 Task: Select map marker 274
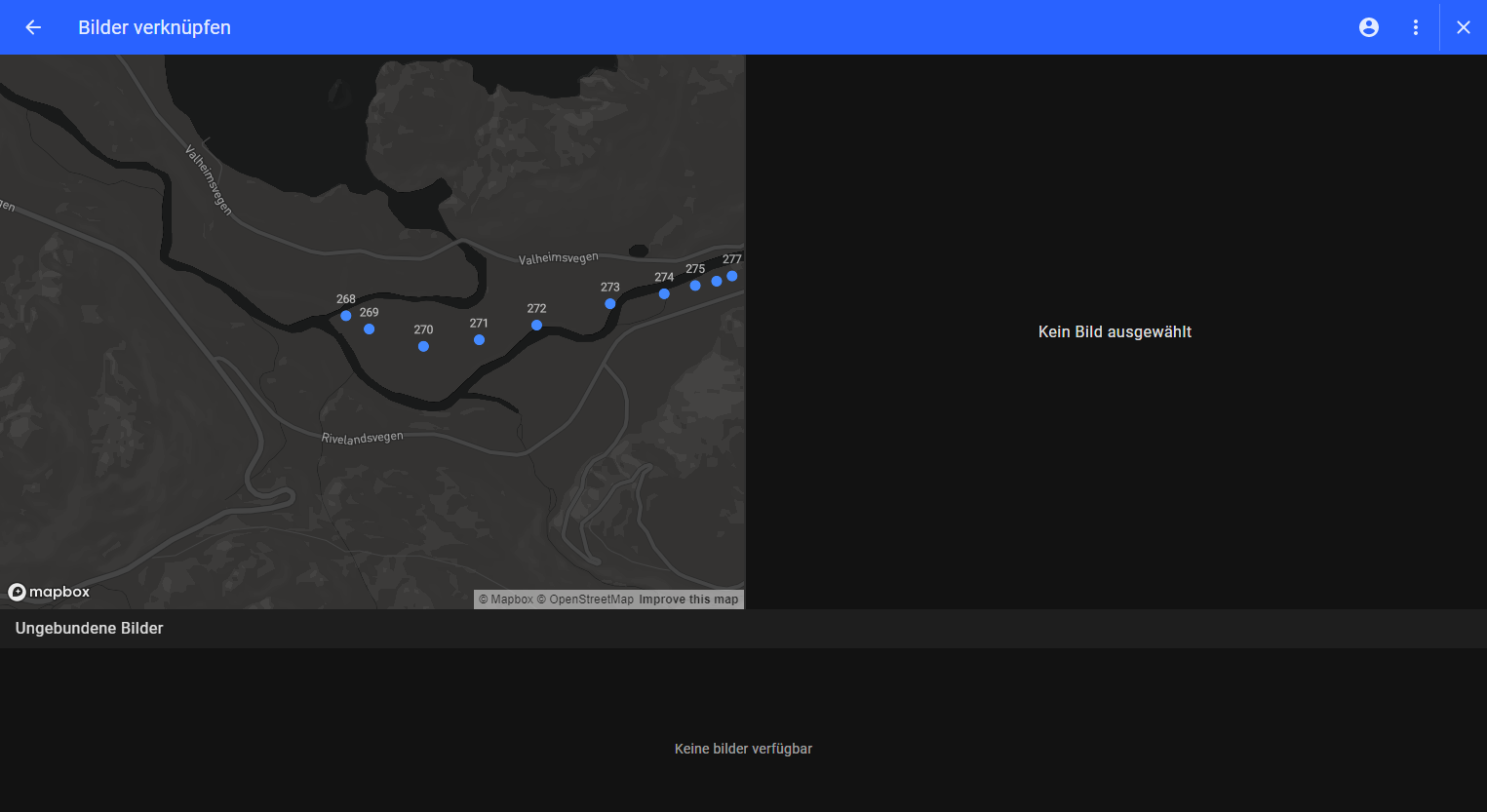click(664, 293)
